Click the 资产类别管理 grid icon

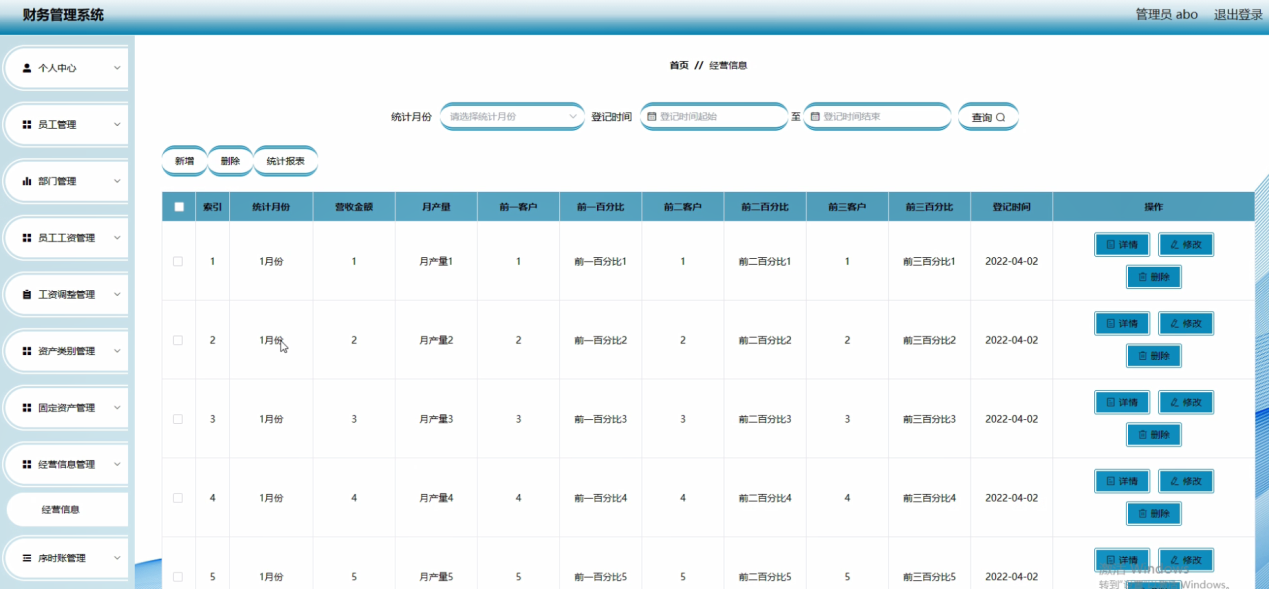(27, 351)
